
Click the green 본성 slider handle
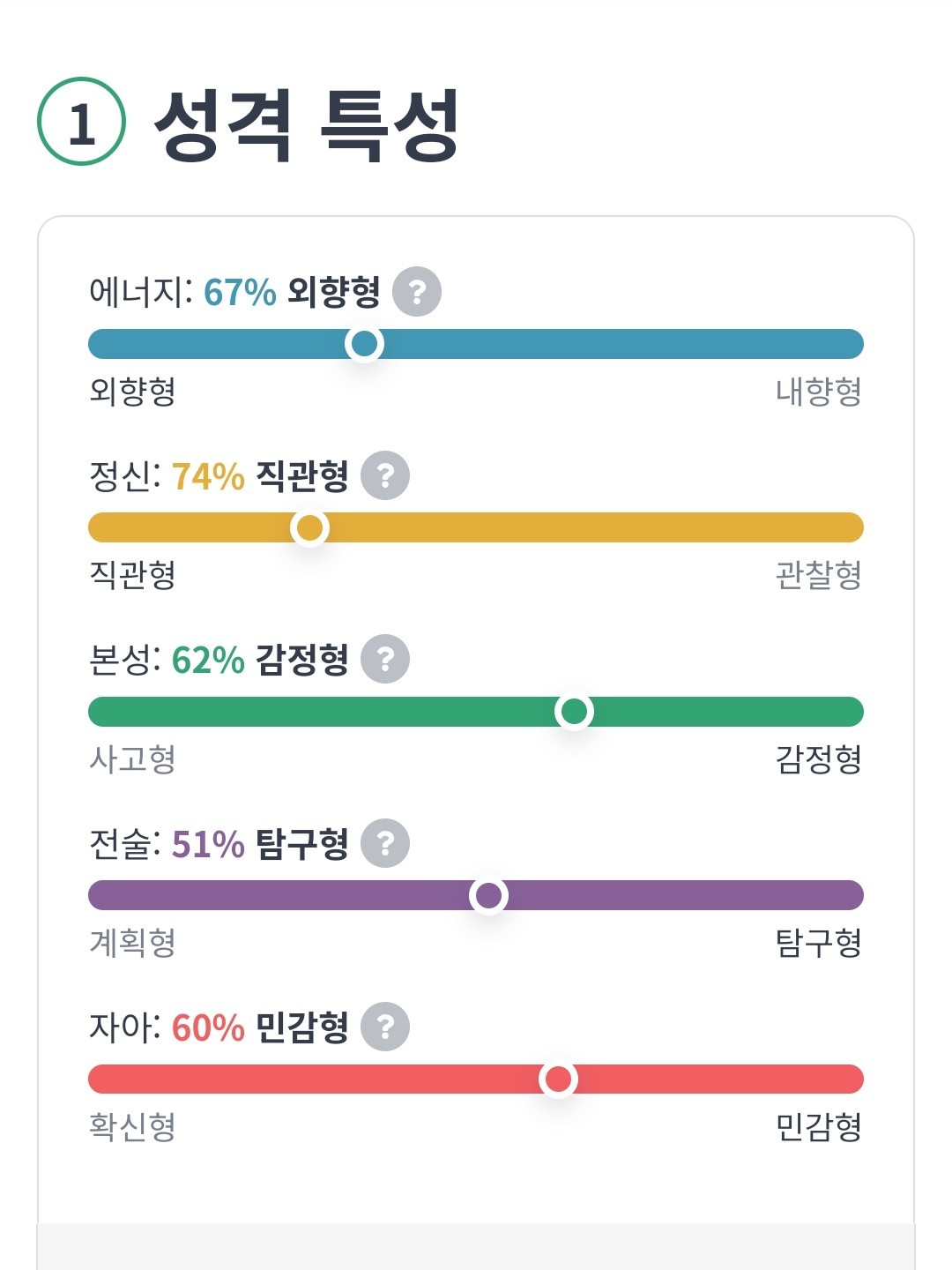[574, 711]
